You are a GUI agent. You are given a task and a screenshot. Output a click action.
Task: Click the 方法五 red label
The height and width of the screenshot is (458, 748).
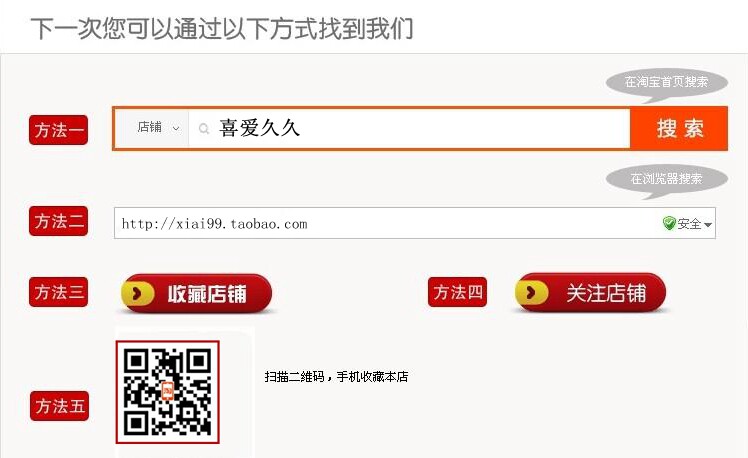[x=59, y=406]
